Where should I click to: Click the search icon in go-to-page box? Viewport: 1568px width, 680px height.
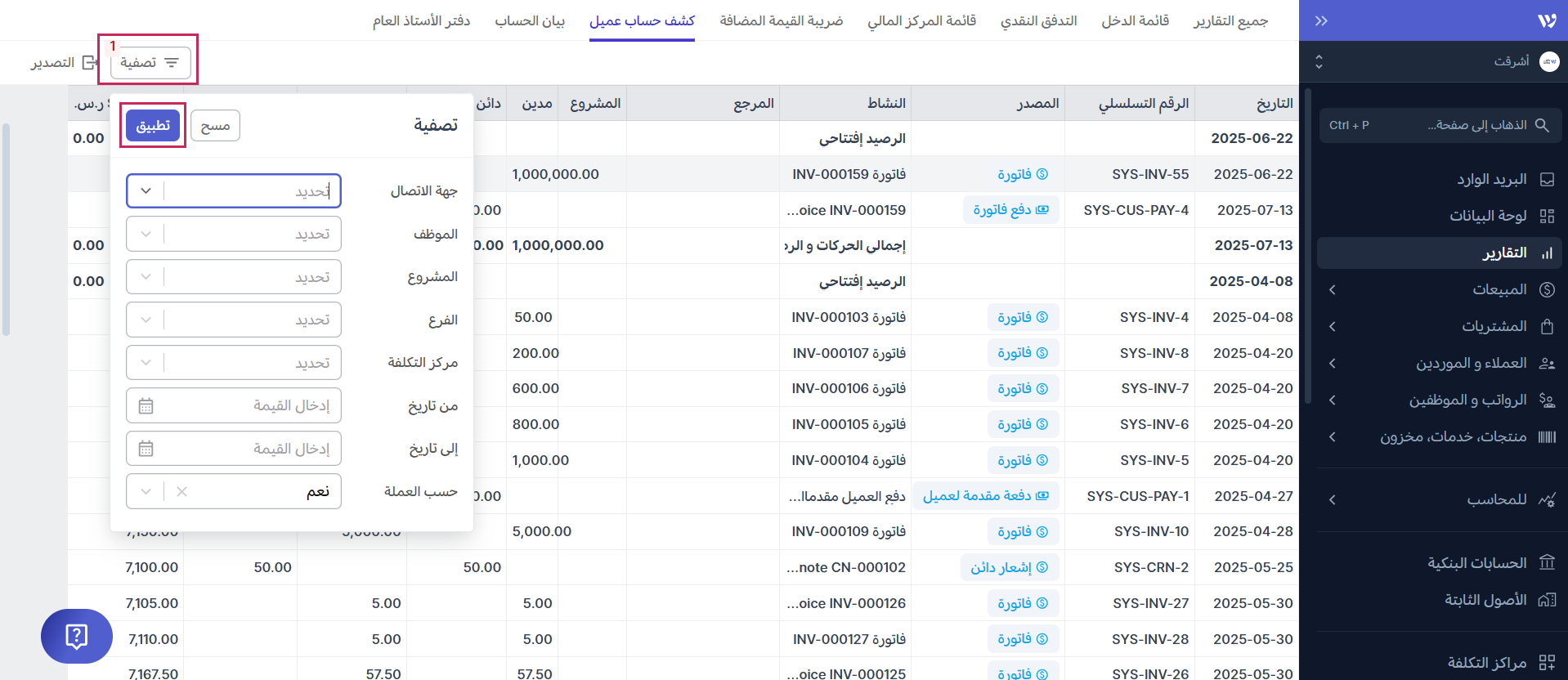click(1542, 125)
